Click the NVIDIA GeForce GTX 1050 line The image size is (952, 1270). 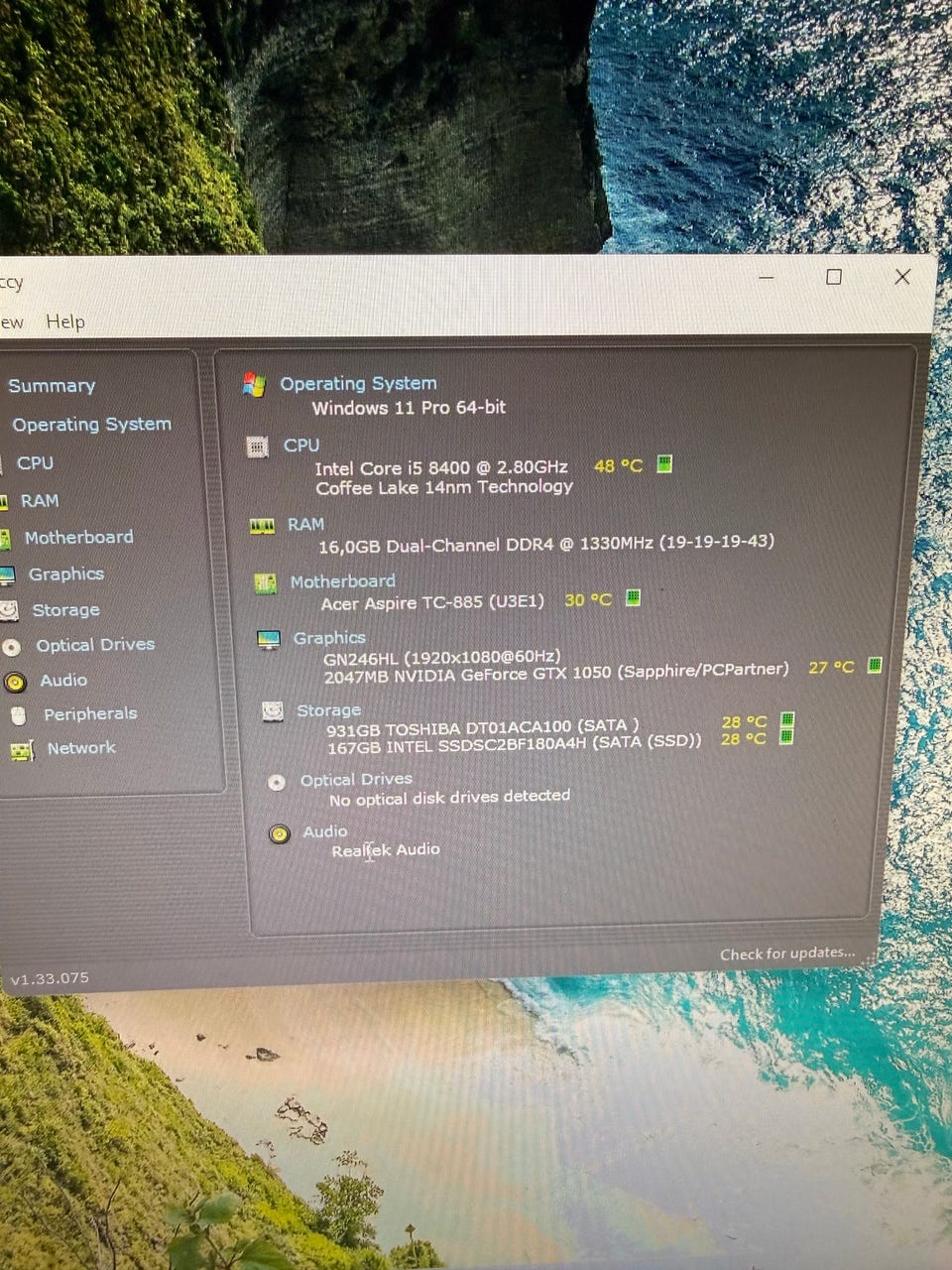556,674
